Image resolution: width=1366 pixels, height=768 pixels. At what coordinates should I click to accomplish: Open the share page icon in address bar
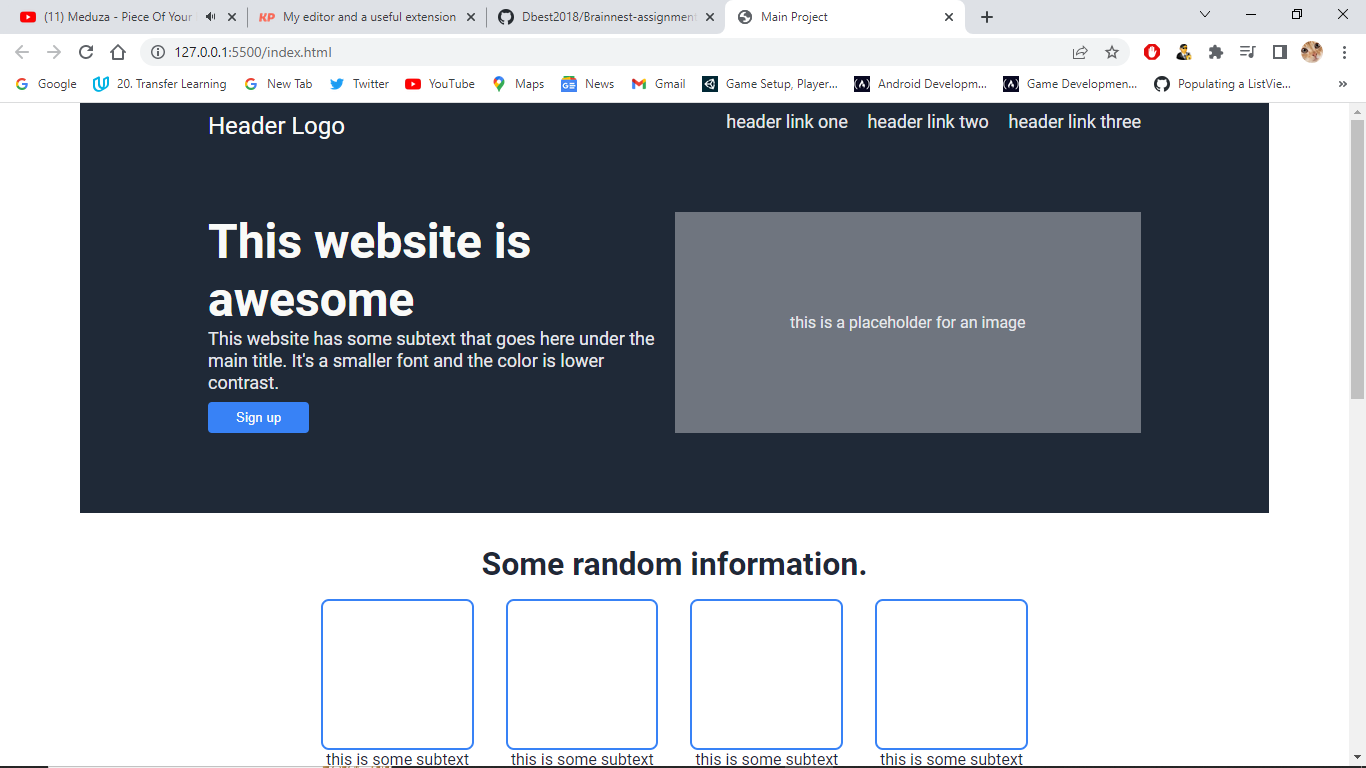(x=1080, y=52)
